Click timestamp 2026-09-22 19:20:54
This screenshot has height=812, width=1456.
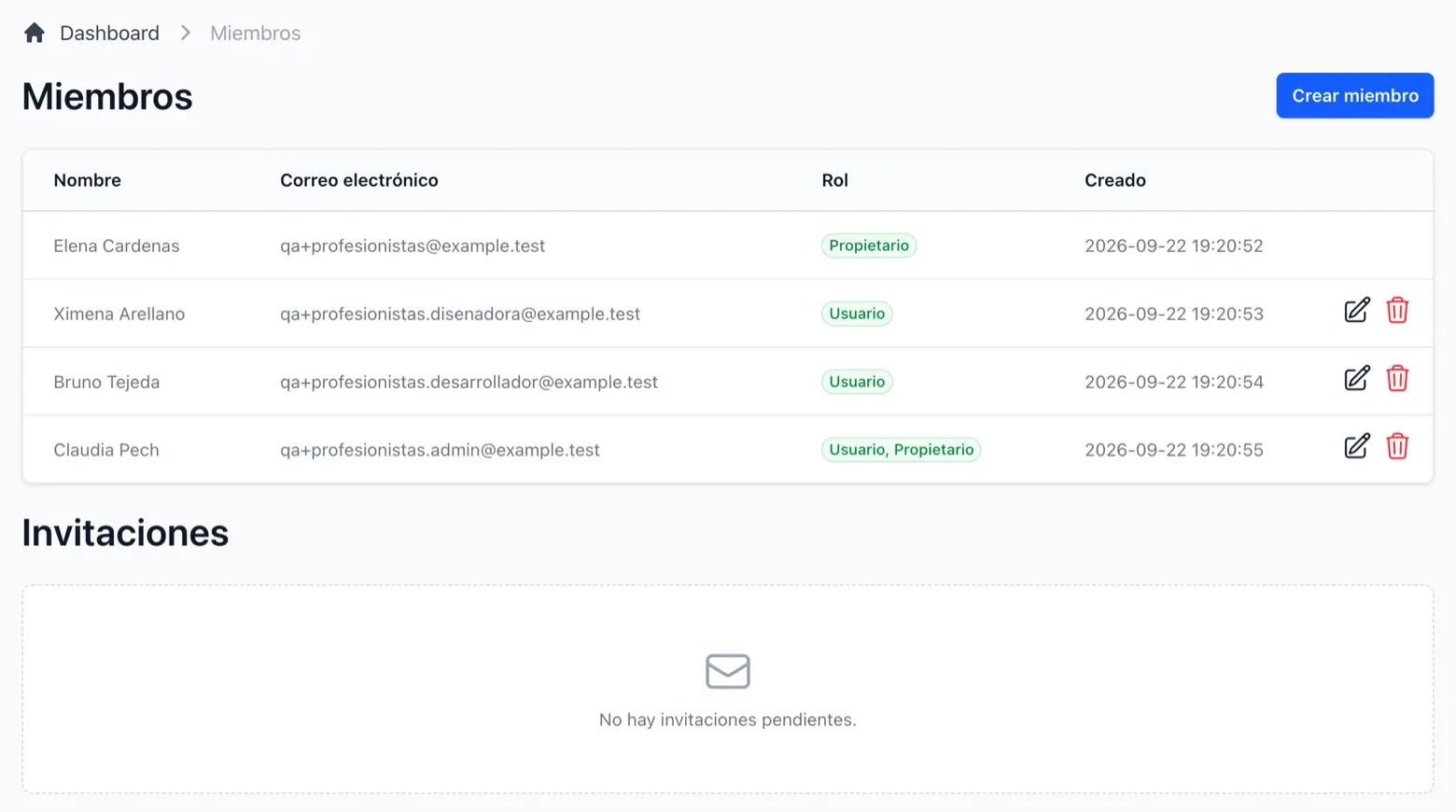click(x=1174, y=382)
